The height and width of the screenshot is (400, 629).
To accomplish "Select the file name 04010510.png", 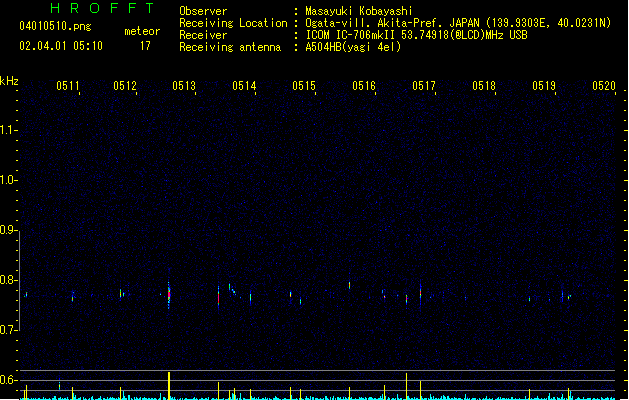I will coord(55,26).
